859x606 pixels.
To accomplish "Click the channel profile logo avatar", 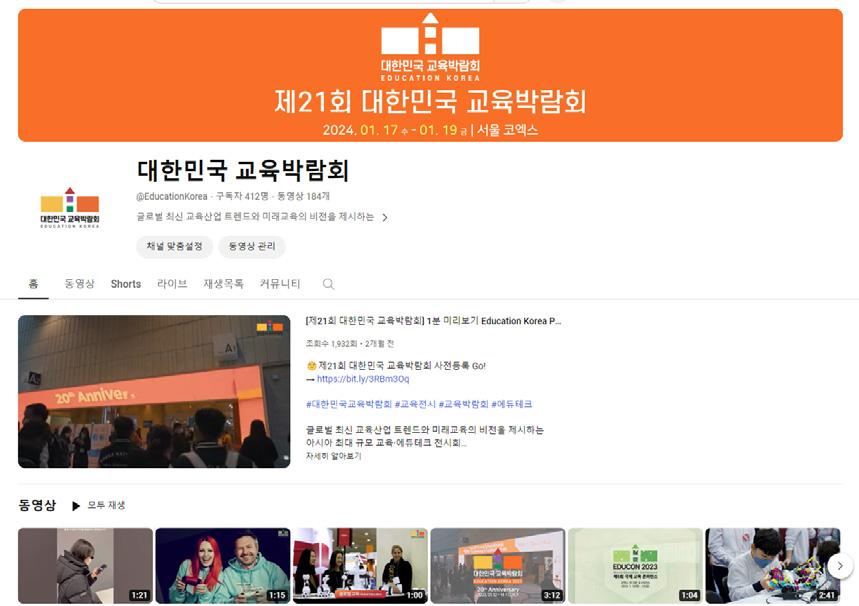I will tap(70, 208).
